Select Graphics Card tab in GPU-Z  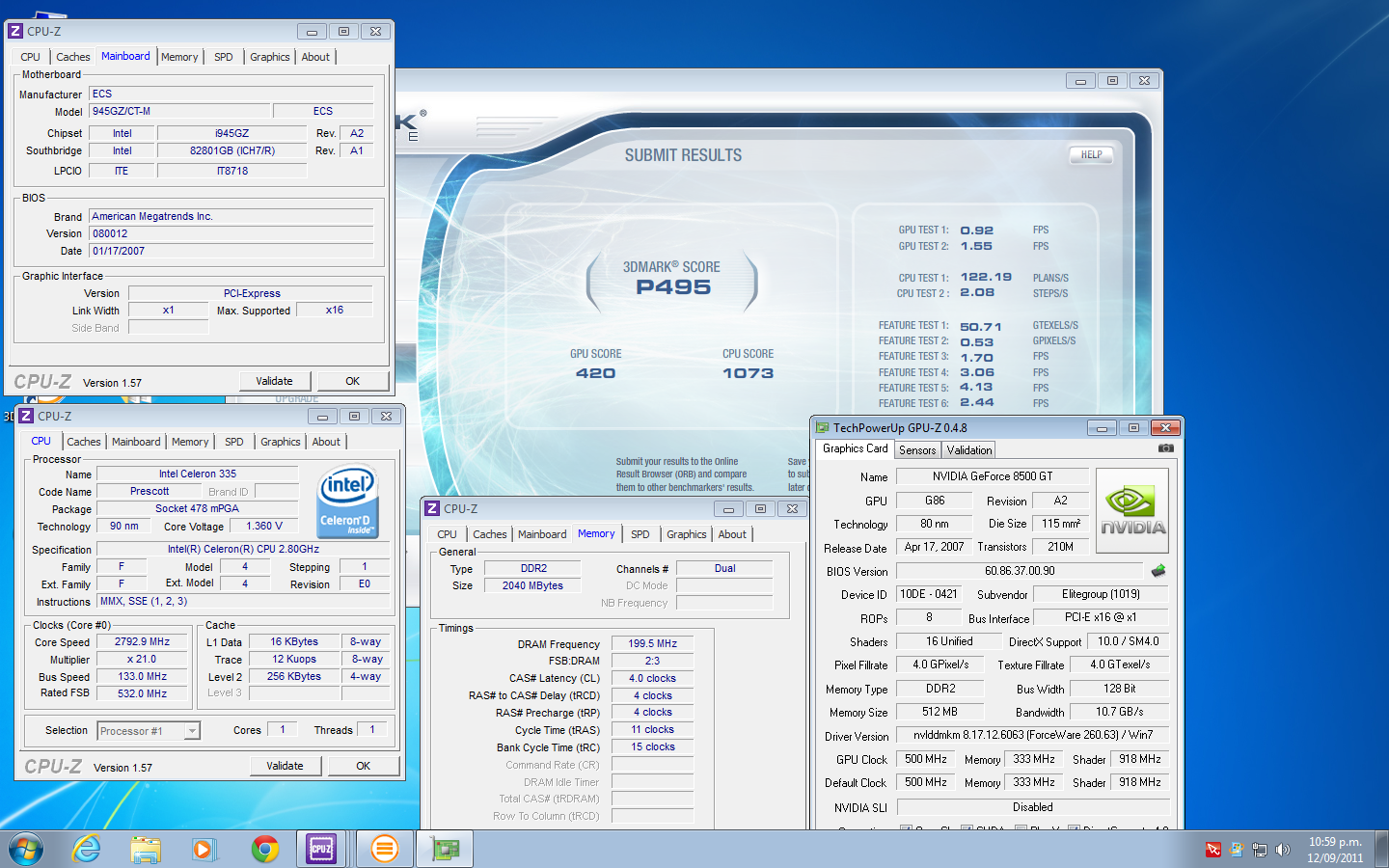(x=855, y=448)
